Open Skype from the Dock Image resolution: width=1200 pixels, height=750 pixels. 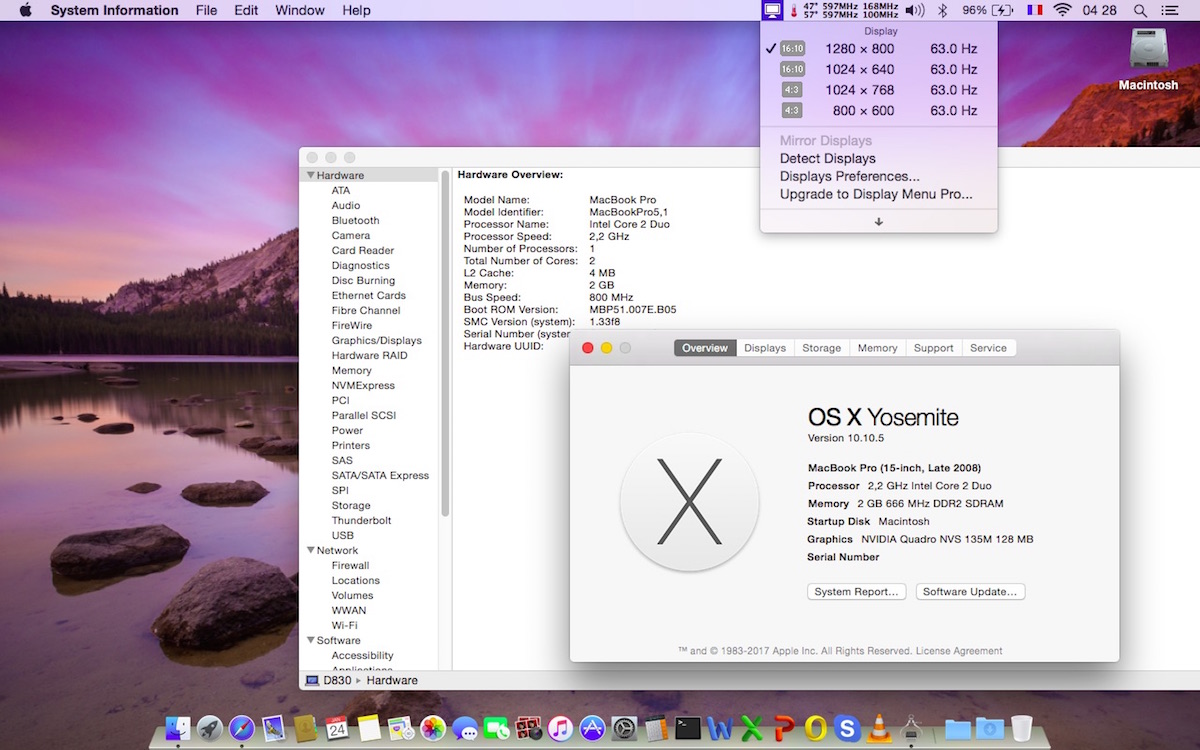(847, 729)
